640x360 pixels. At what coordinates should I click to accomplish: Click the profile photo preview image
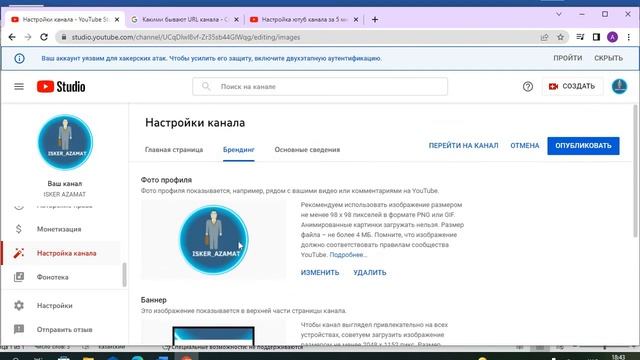[x=213, y=240]
